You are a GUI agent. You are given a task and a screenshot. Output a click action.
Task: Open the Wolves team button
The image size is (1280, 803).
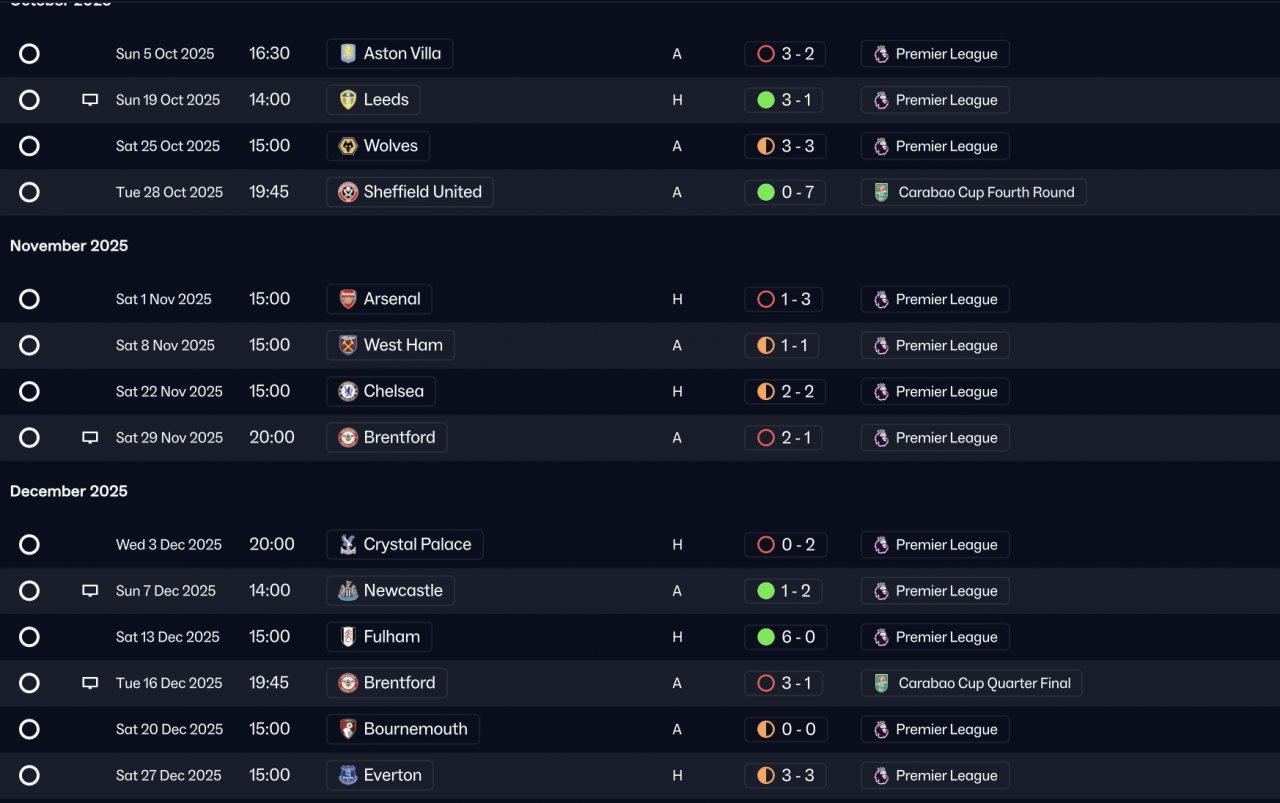[x=378, y=146]
